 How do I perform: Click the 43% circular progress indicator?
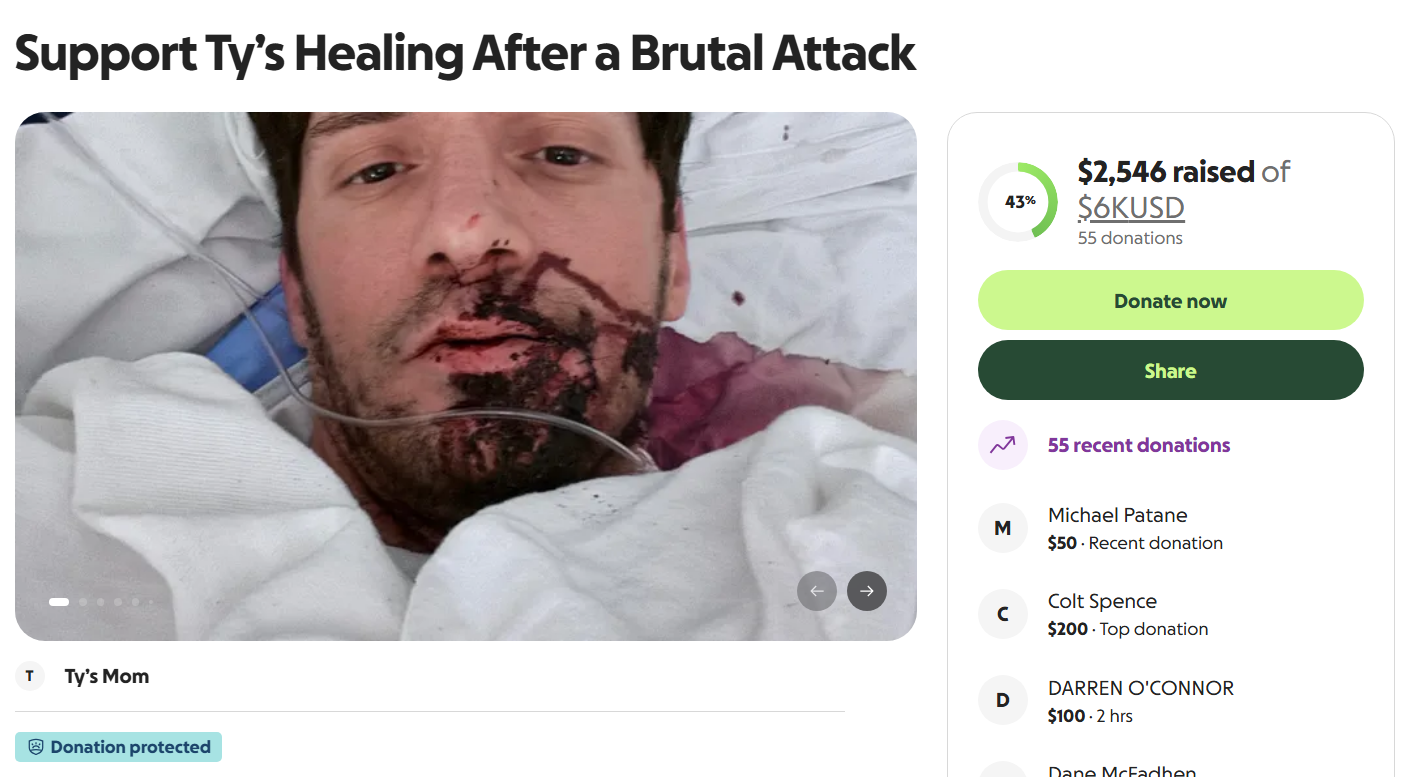1018,201
